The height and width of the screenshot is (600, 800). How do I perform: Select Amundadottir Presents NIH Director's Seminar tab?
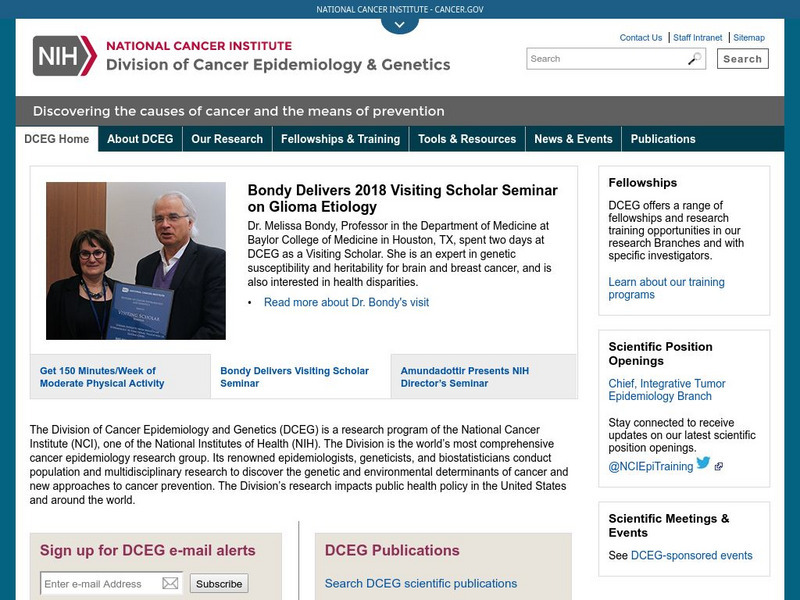tap(484, 377)
